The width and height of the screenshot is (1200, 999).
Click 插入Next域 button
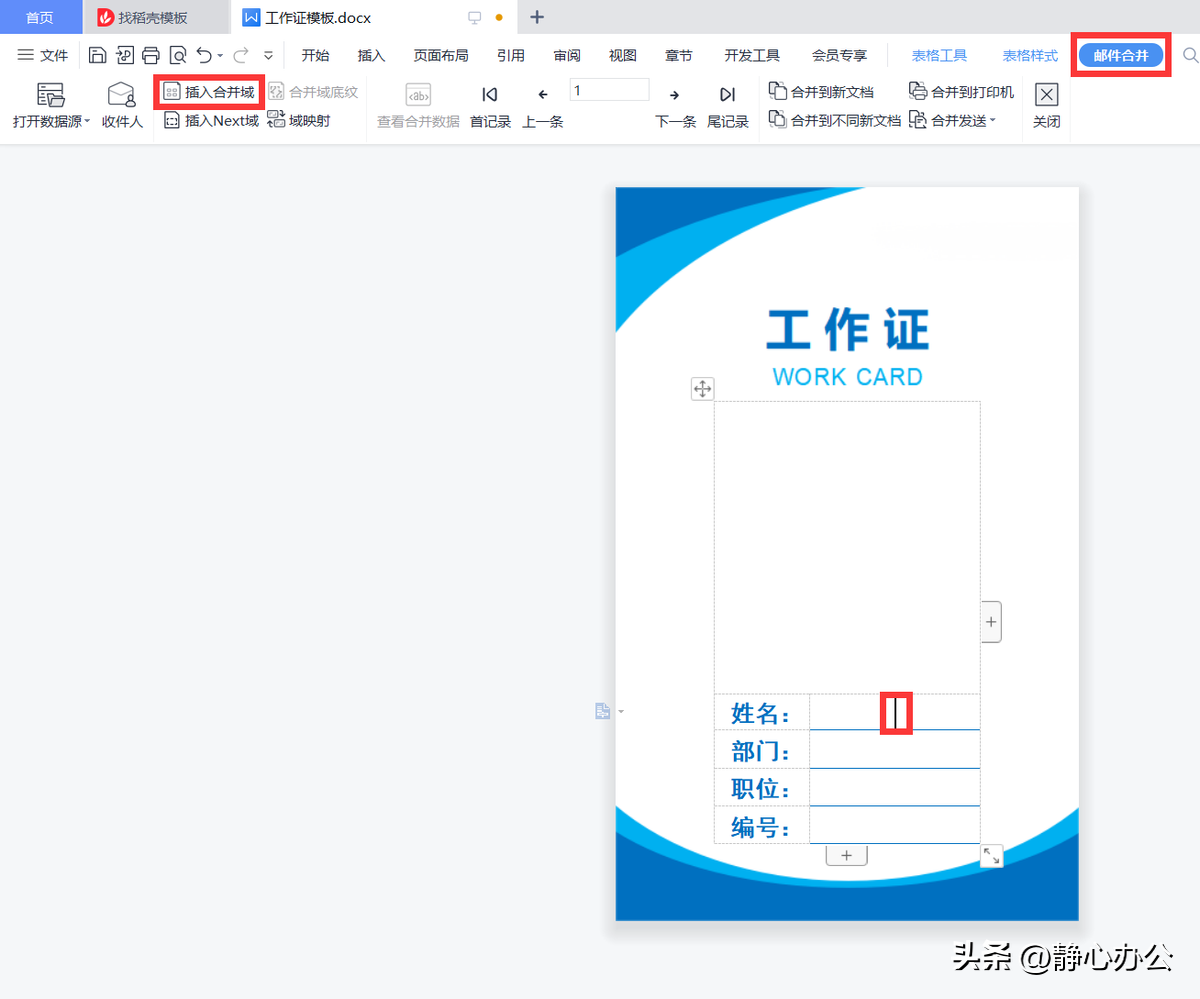[211, 121]
